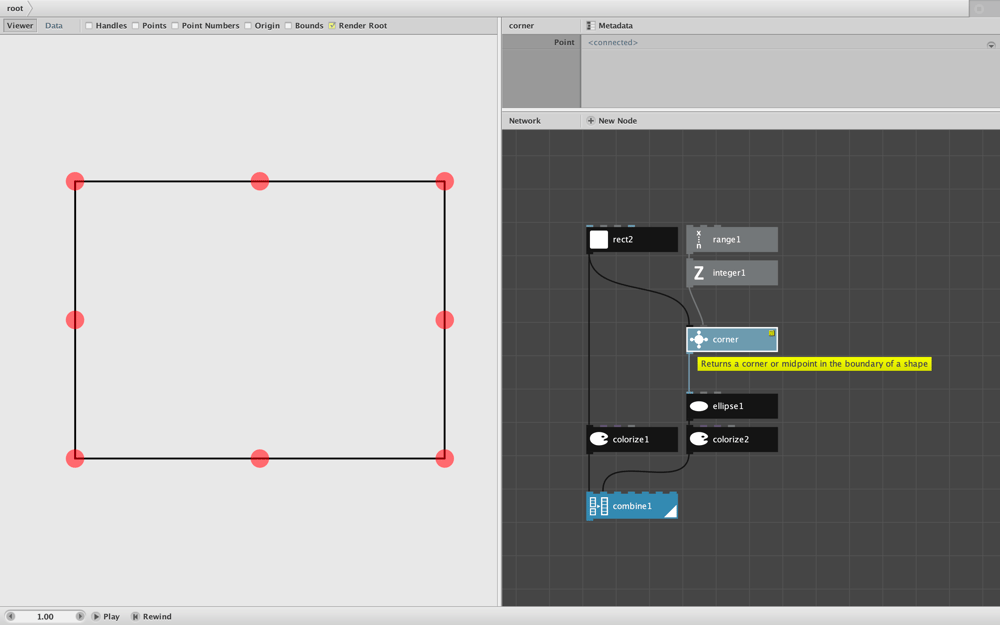Screen dimensions: 1000x625
Task: Expand the Point port menu arrow
Action: pyautogui.click(x=991, y=45)
